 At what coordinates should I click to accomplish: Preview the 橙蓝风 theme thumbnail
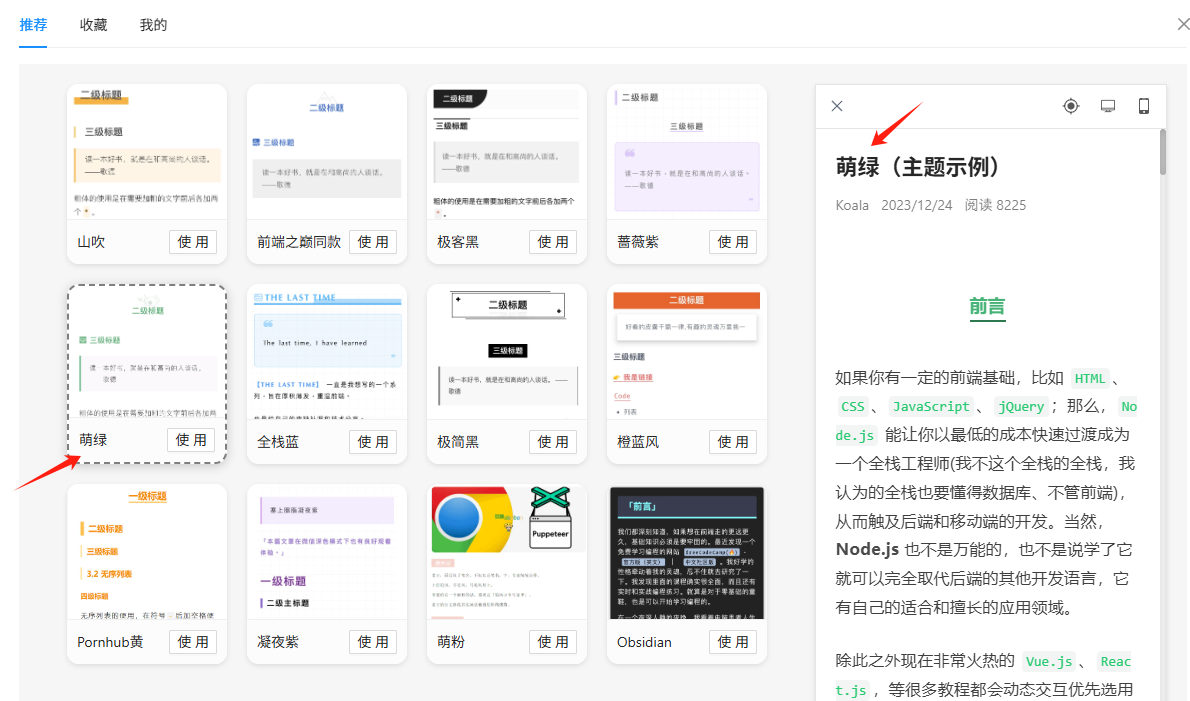tap(687, 353)
